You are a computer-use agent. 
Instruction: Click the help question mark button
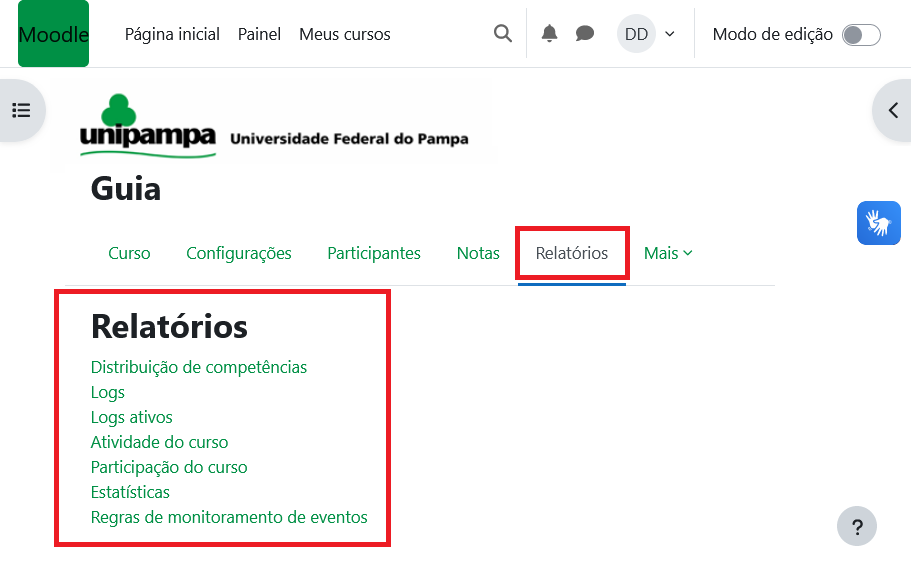click(856, 526)
